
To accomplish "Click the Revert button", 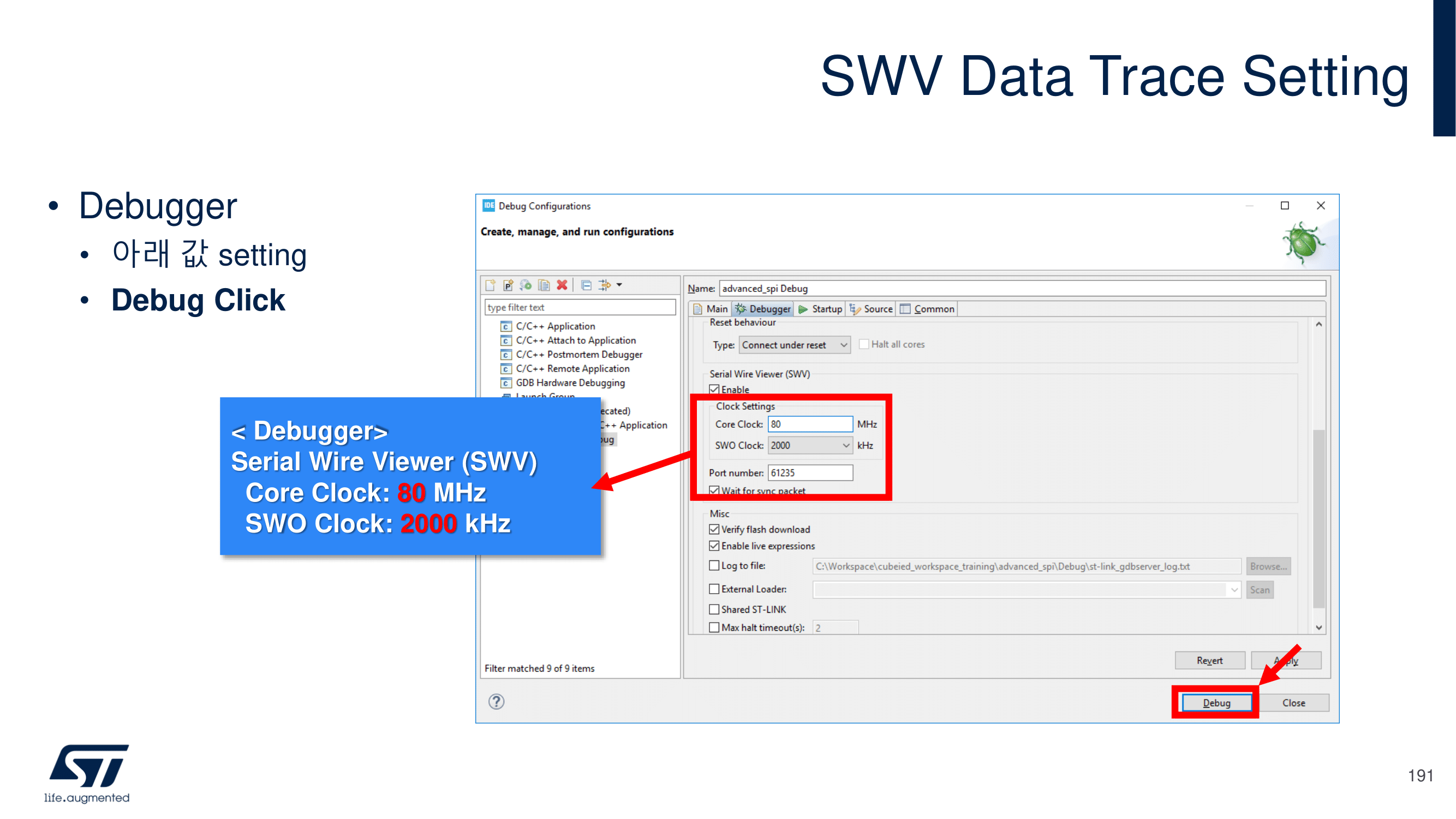I will [x=1209, y=660].
